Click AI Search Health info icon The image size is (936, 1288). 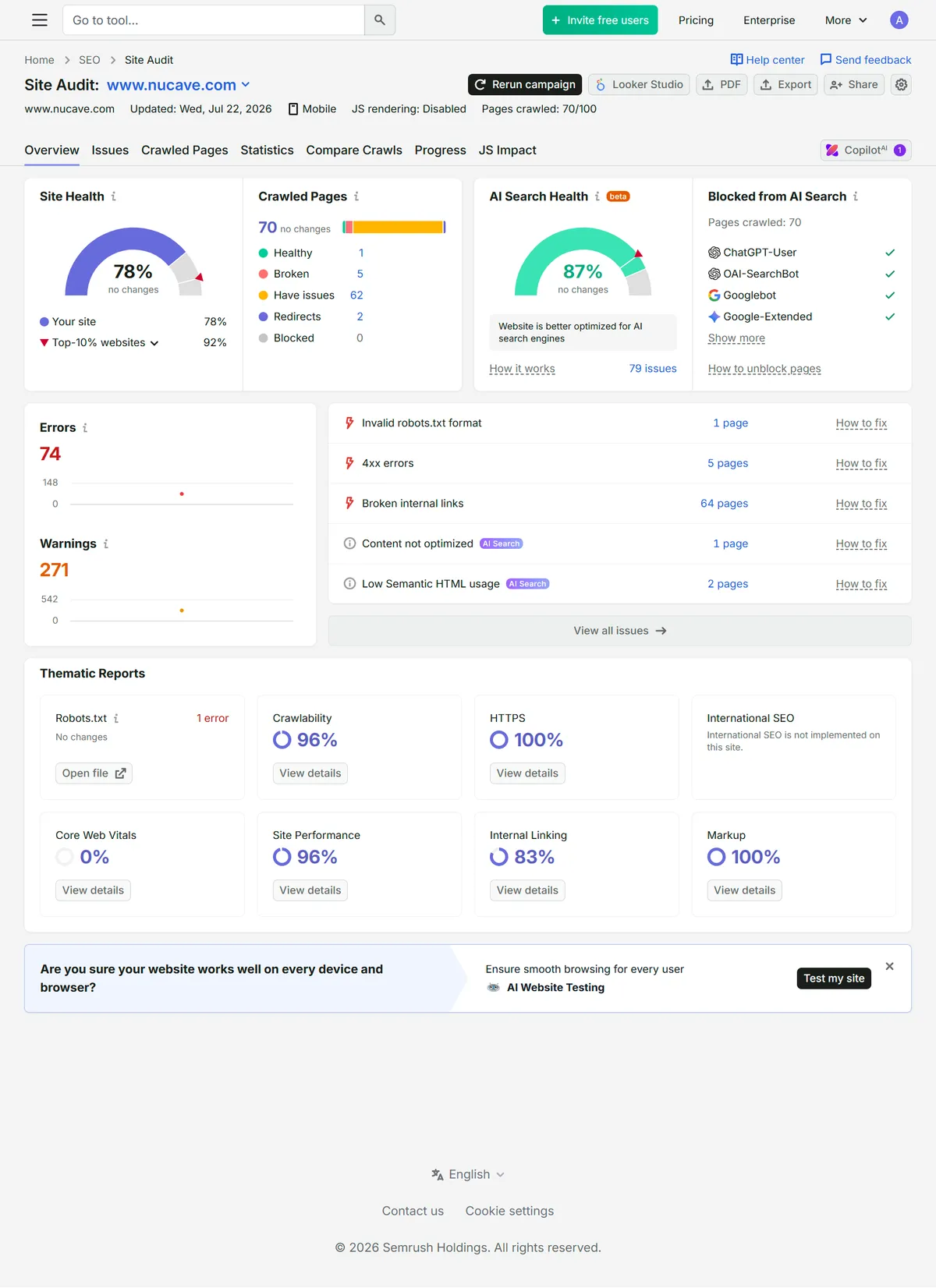point(597,196)
